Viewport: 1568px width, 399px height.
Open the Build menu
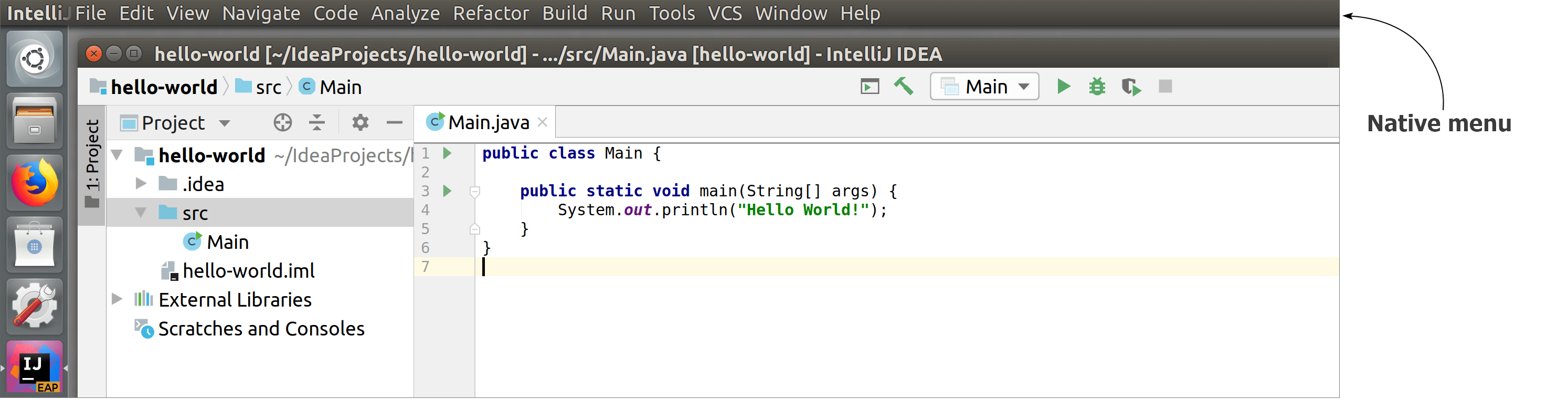pyautogui.click(x=565, y=13)
